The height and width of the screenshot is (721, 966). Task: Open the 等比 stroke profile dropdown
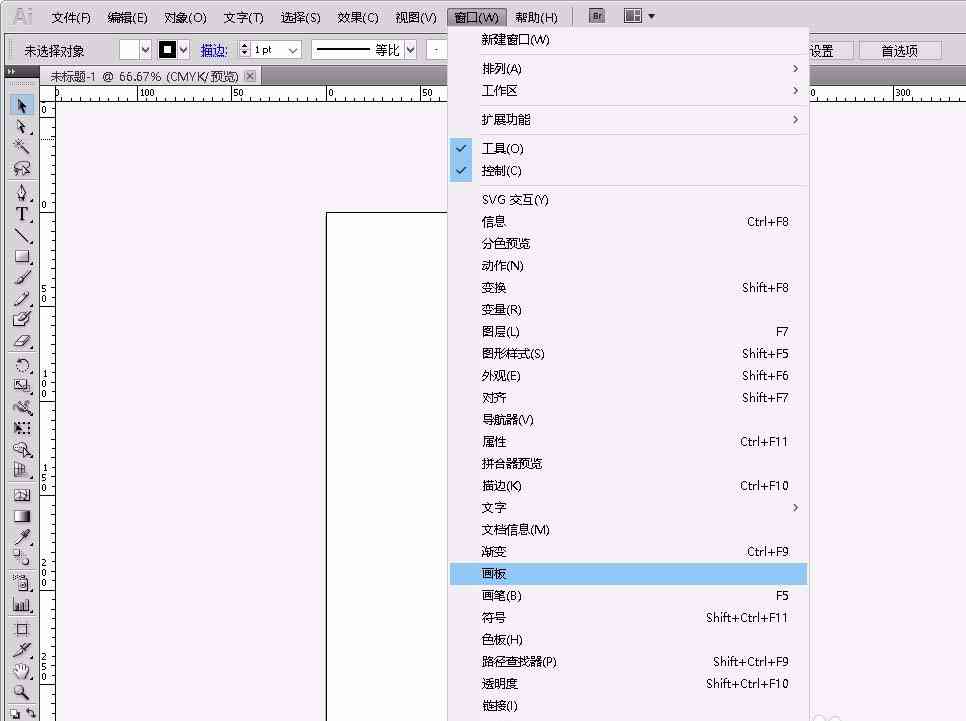tap(410, 50)
